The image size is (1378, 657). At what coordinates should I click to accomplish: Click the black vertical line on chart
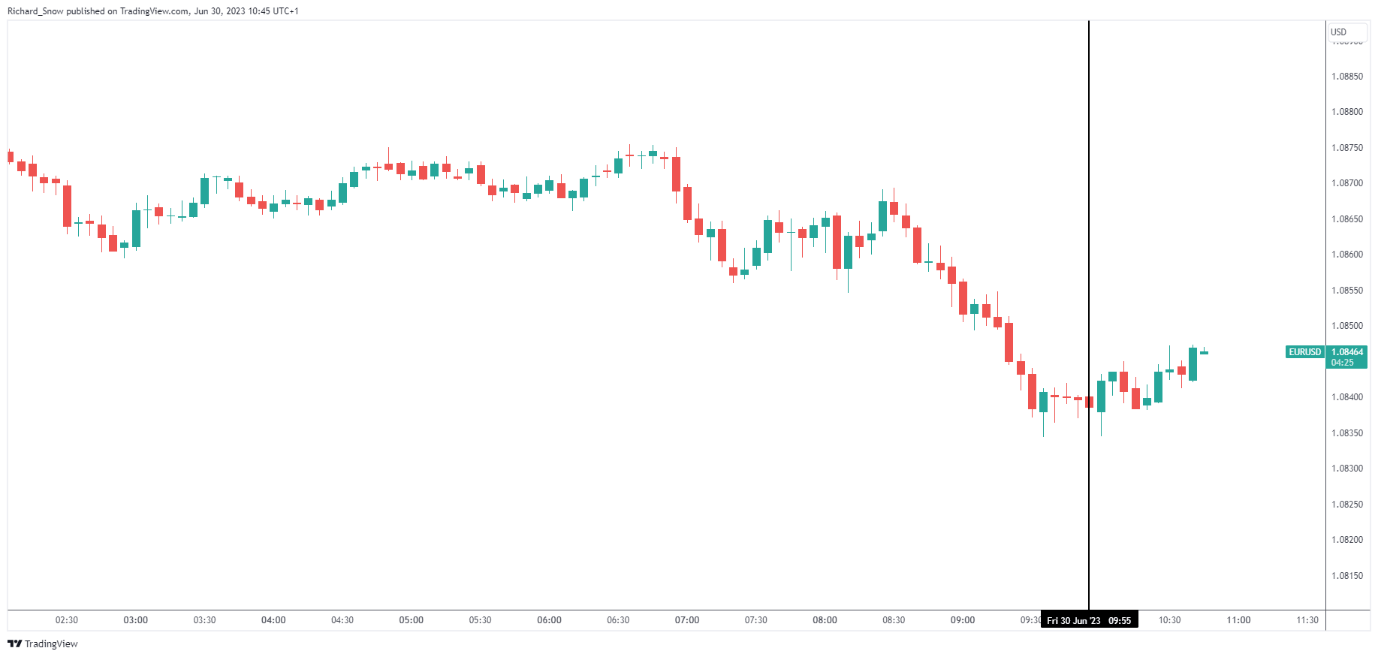1088,315
